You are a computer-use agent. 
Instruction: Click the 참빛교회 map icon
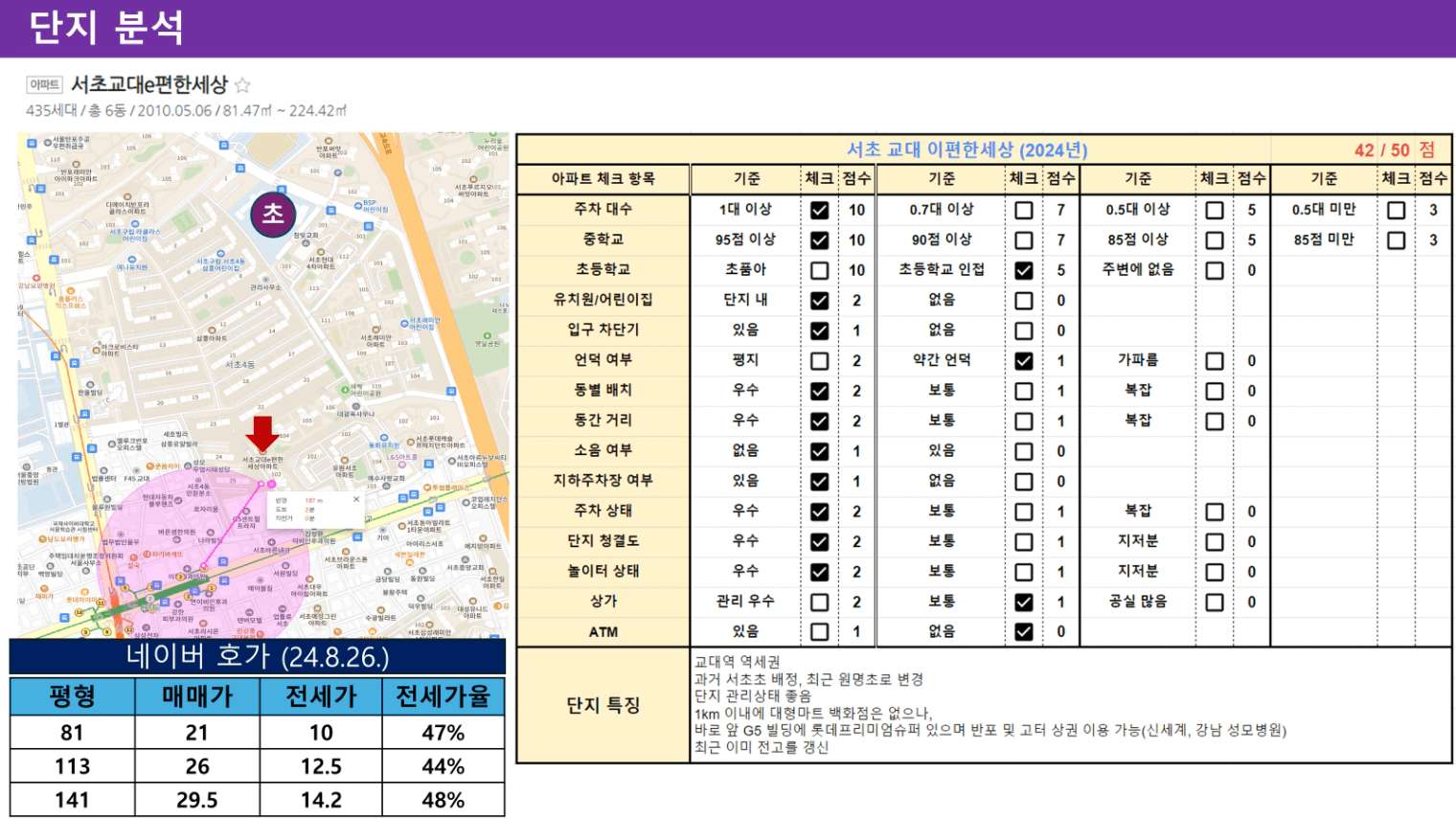click(x=306, y=242)
